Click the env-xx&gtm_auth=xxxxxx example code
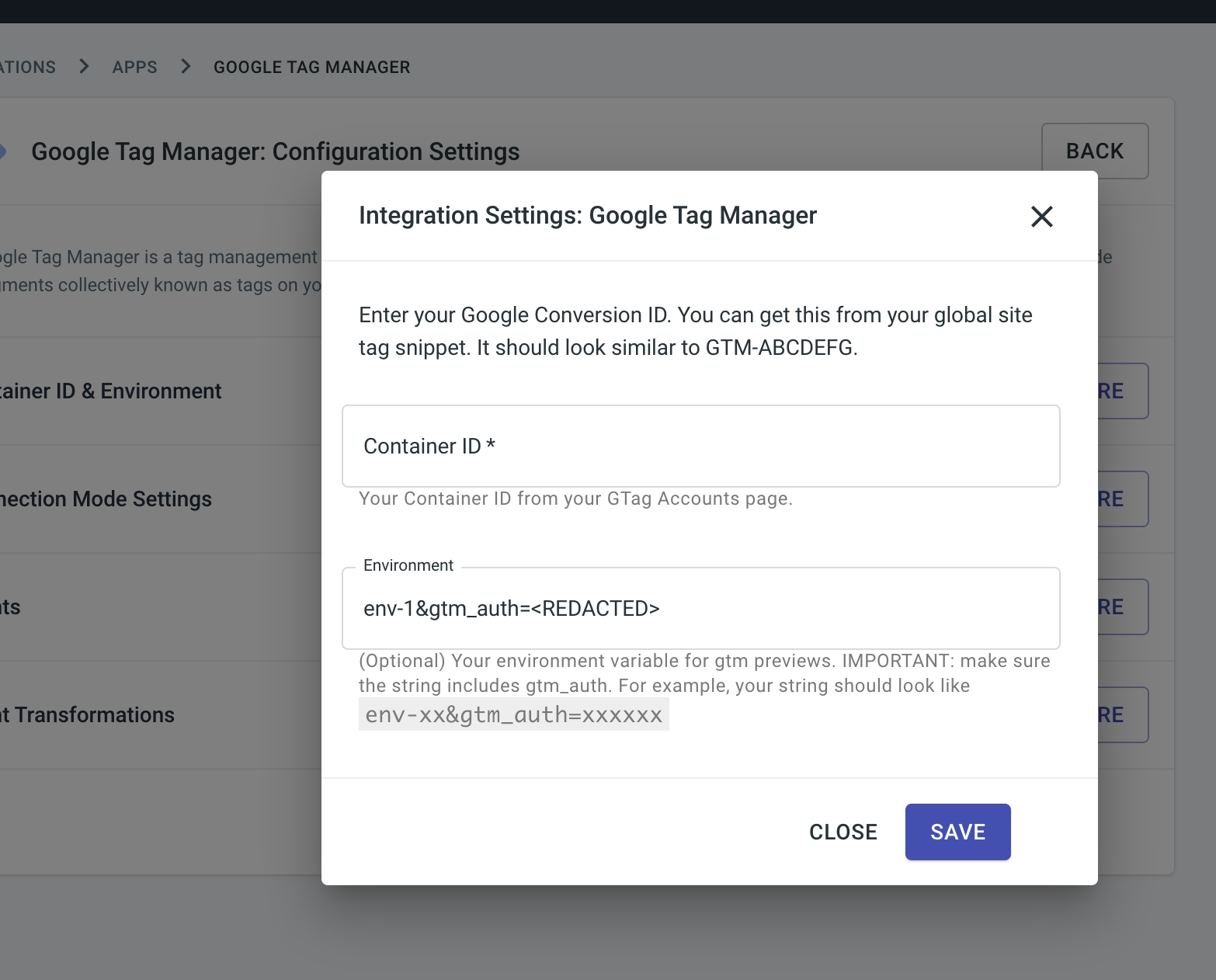Image resolution: width=1216 pixels, height=980 pixels. 513,715
